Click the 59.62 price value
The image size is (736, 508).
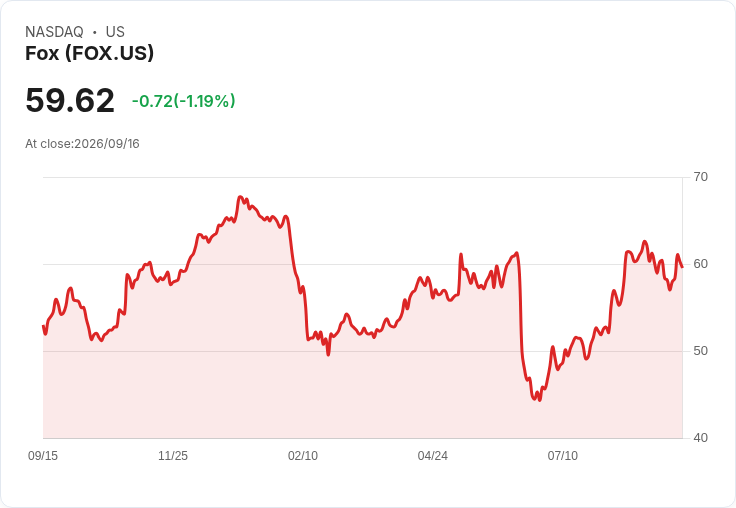(70, 100)
